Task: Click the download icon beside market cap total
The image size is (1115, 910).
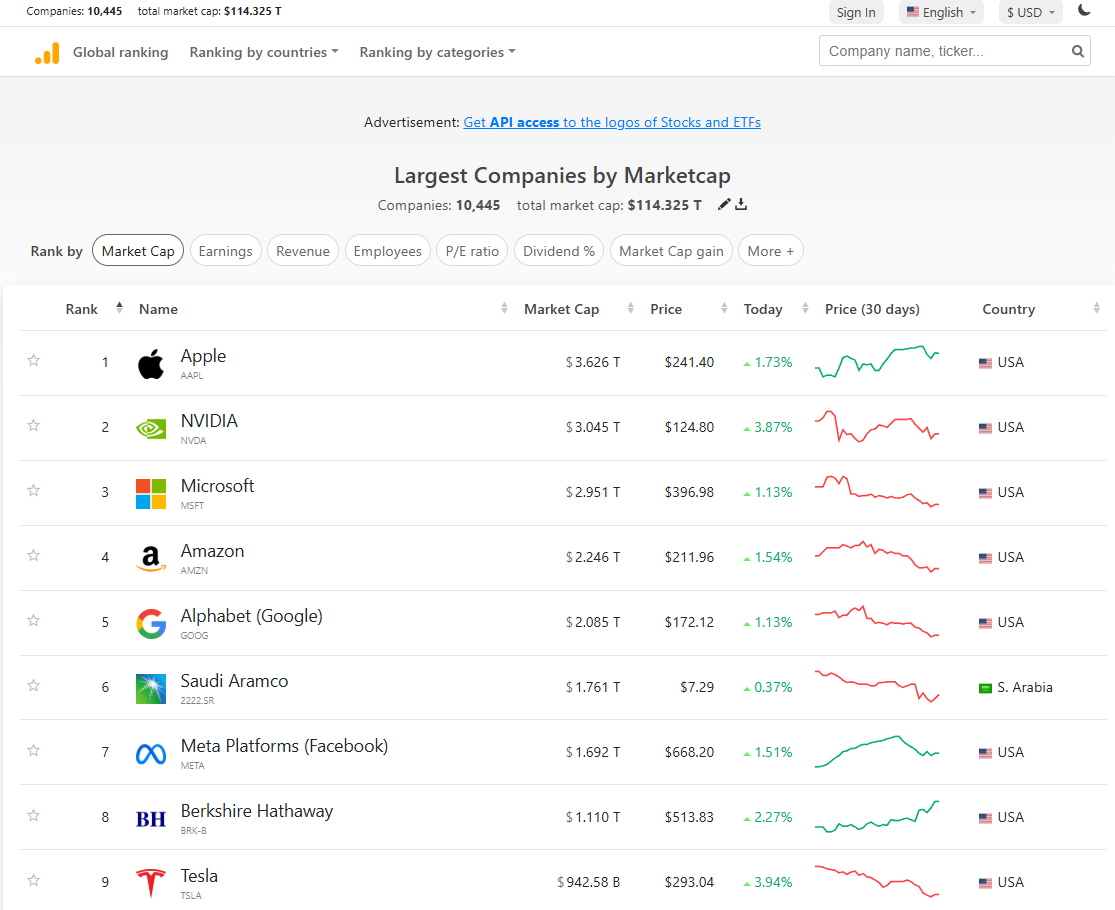Action: pos(741,205)
